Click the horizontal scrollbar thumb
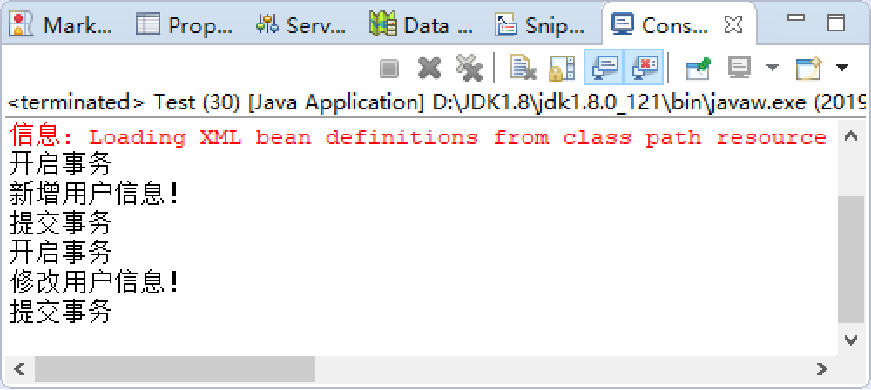The width and height of the screenshot is (871, 390). click(x=175, y=369)
